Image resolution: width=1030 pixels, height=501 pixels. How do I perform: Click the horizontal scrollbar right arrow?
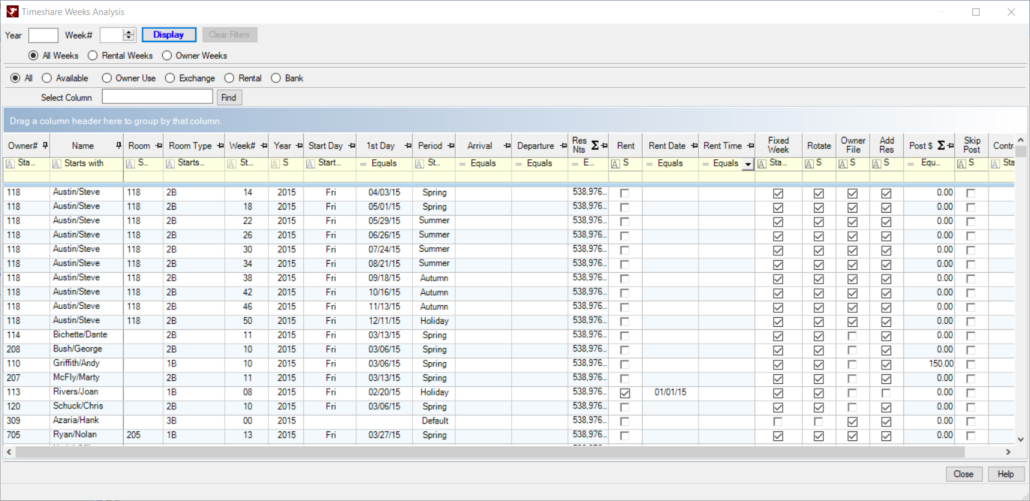(1008, 452)
